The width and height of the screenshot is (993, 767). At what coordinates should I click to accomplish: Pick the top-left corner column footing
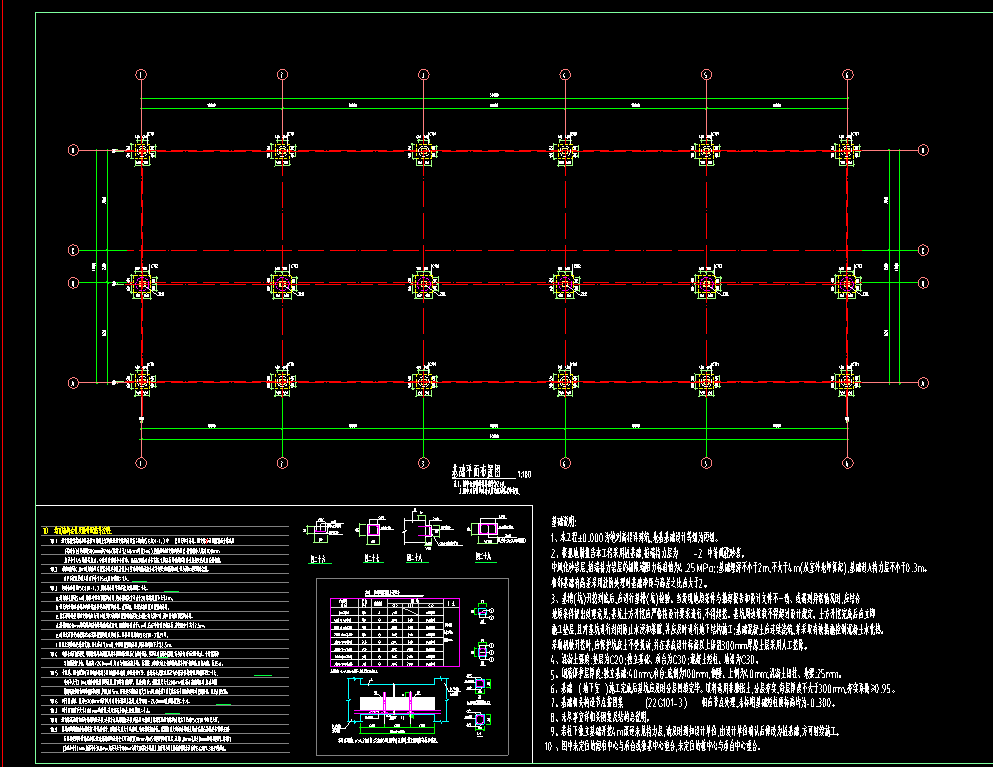tap(141, 151)
